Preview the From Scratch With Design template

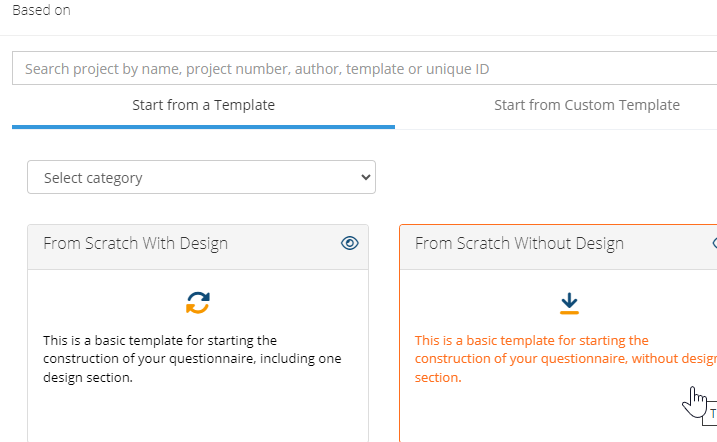pos(349,243)
